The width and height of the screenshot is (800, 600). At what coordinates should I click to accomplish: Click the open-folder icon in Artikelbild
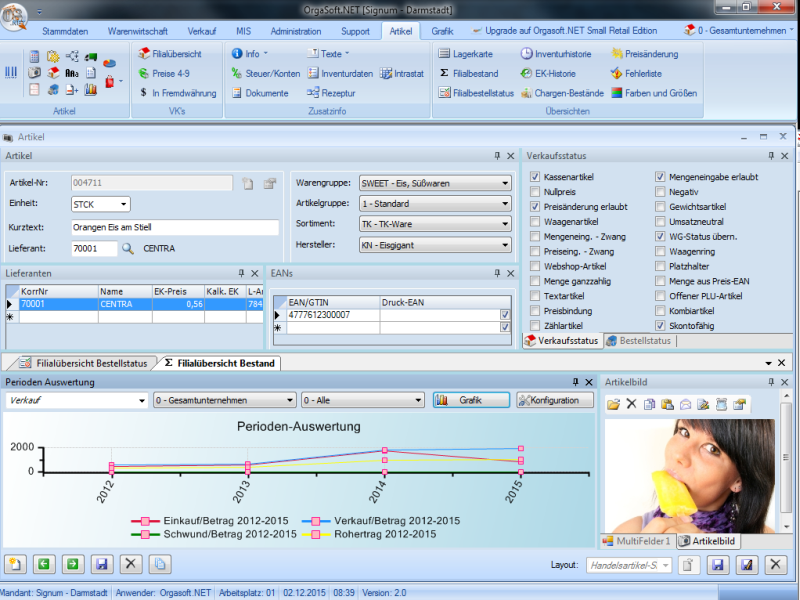tap(613, 404)
